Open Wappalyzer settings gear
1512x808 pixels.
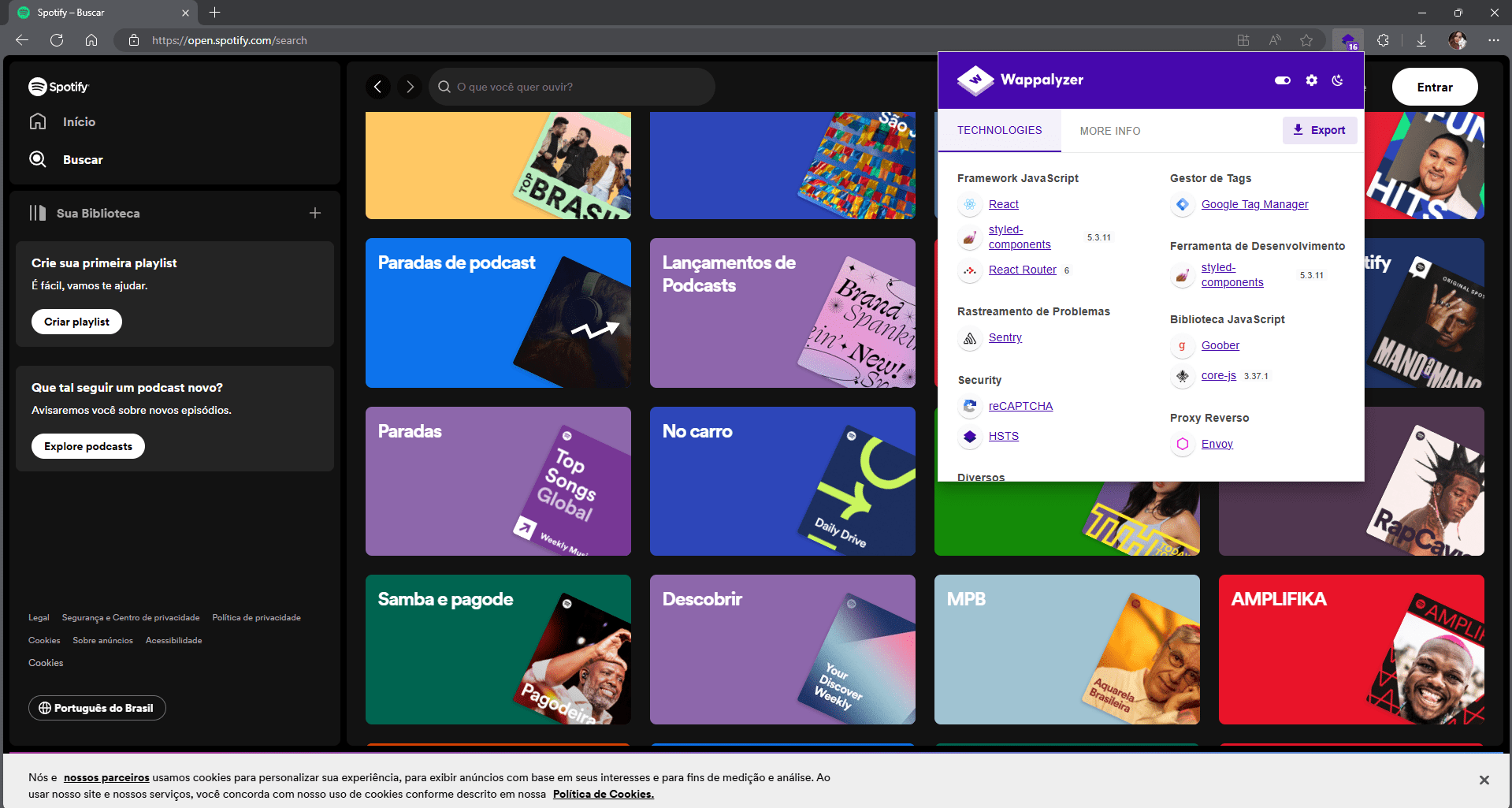pos(1312,80)
